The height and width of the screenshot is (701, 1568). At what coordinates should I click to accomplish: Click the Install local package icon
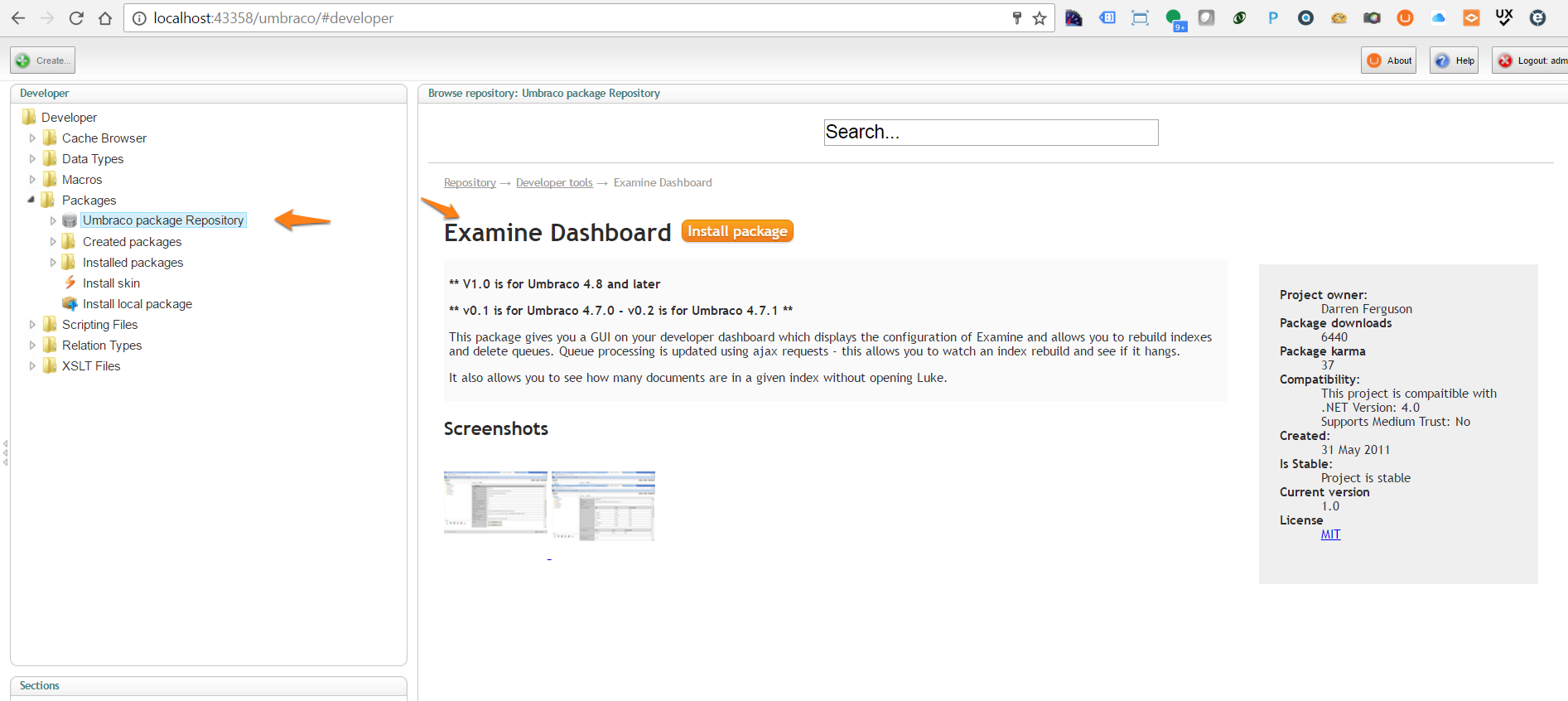tap(70, 303)
